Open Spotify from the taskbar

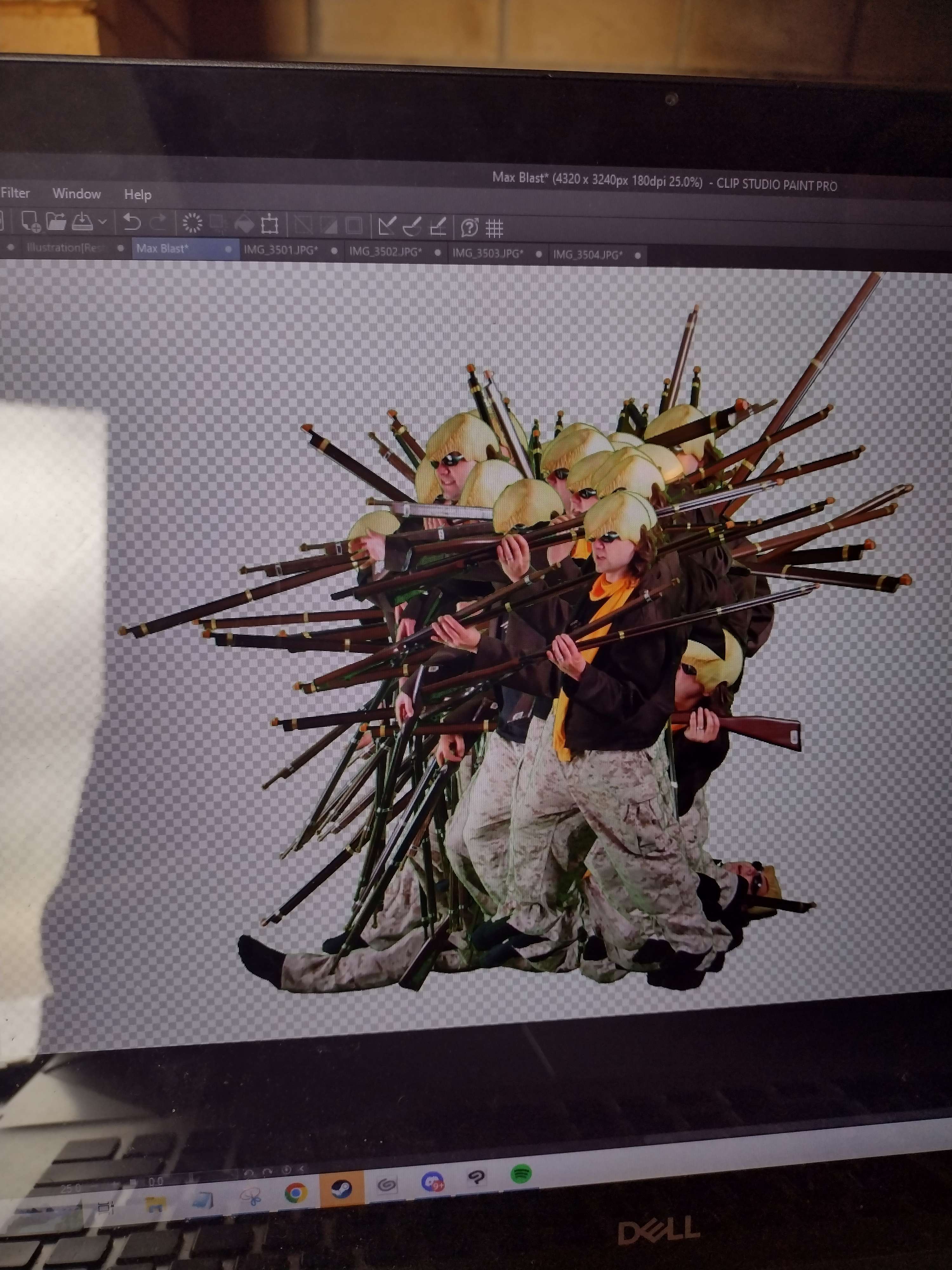click(521, 1173)
